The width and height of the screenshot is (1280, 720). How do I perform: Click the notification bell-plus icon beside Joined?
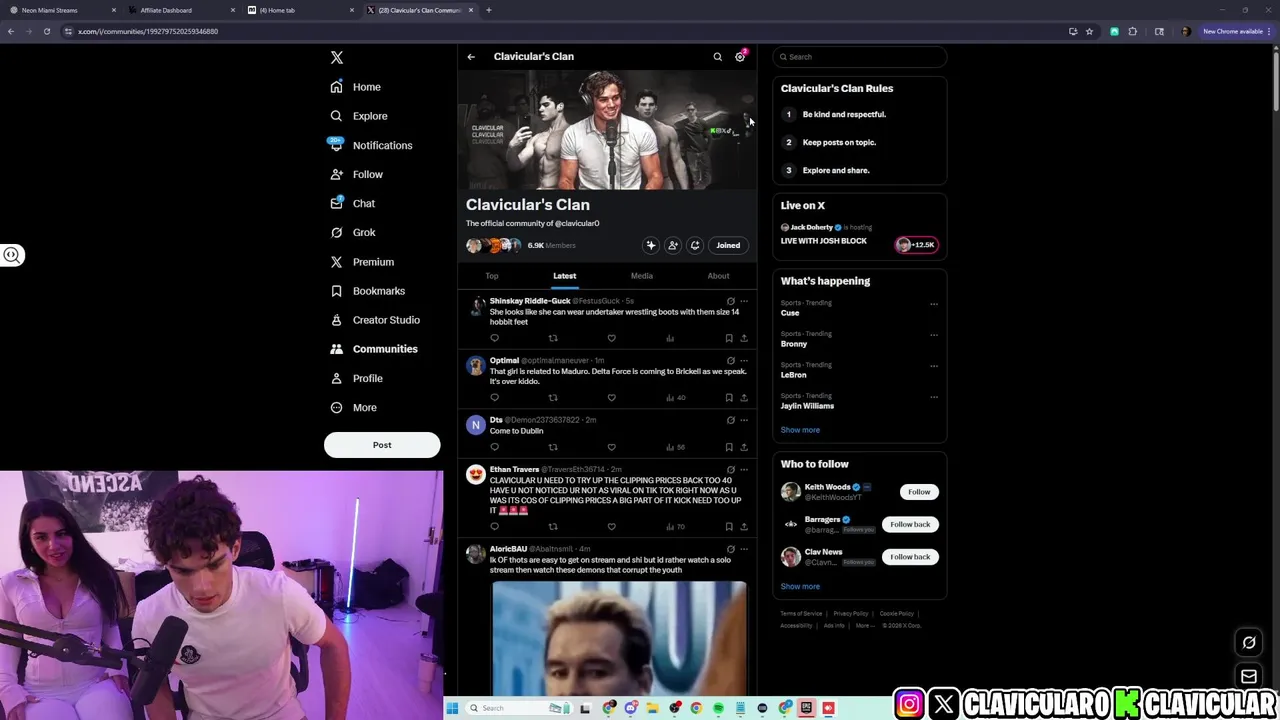[695, 245]
